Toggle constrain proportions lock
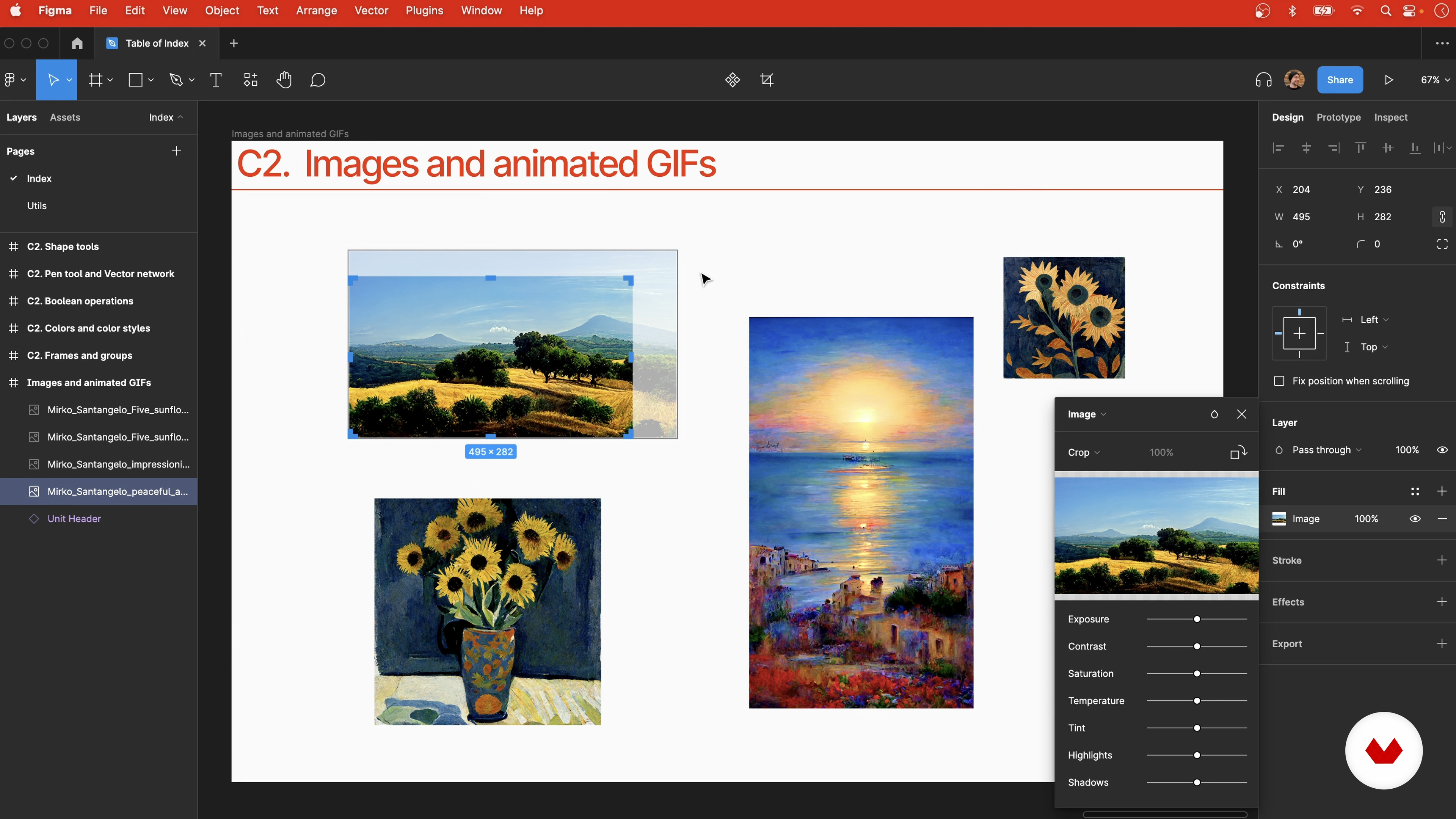 click(1442, 217)
